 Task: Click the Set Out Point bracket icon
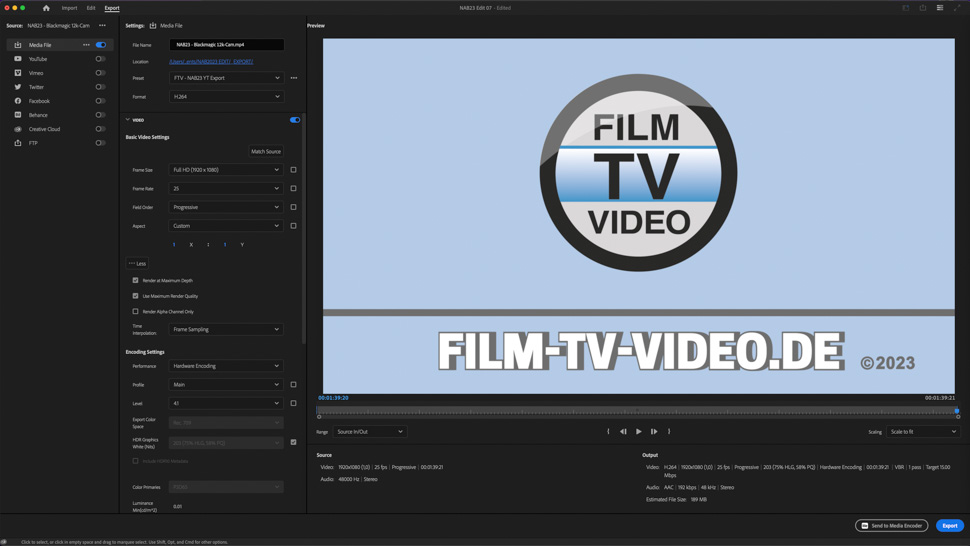(x=669, y=432)
